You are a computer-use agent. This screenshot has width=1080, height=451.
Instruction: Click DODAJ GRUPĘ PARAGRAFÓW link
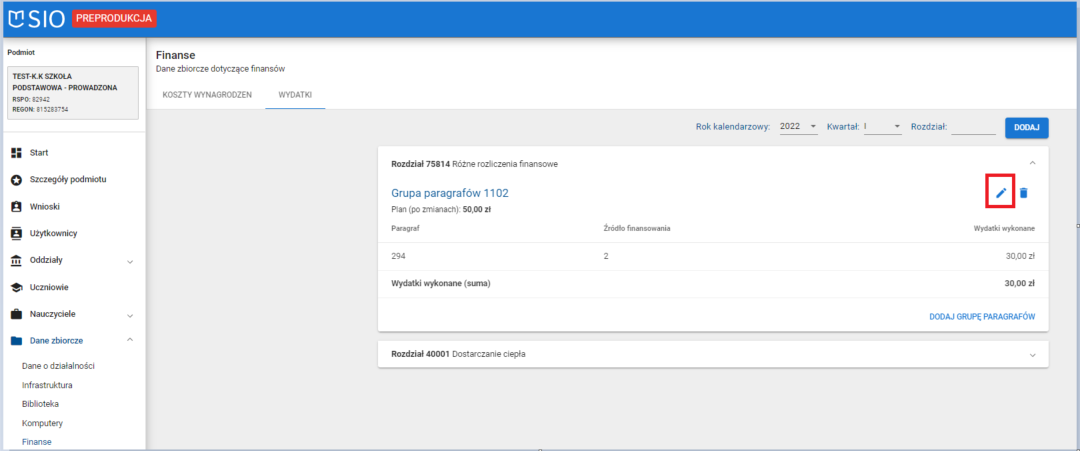coord(981,316)
